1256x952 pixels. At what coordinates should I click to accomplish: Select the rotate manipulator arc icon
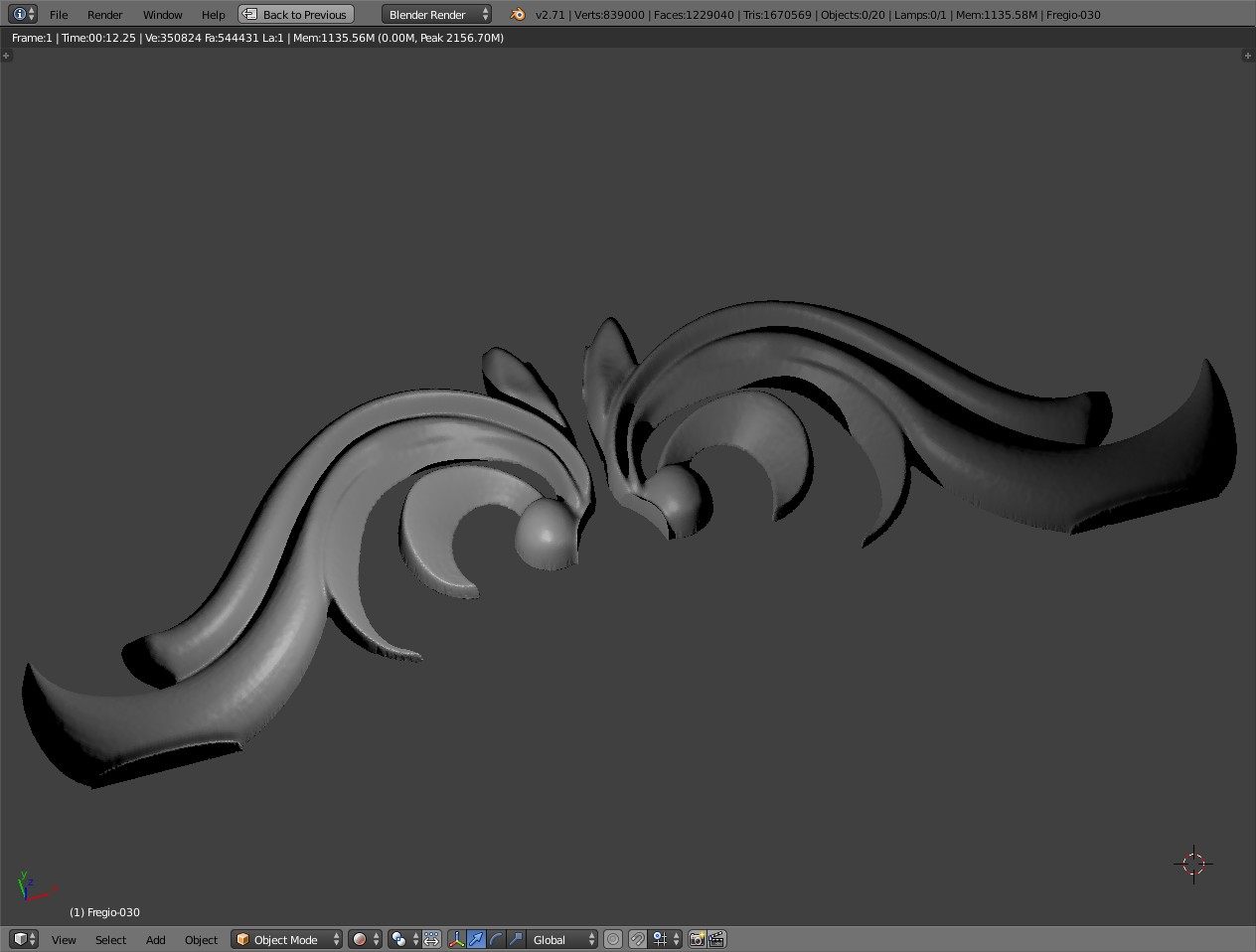(x=496, y=939)
